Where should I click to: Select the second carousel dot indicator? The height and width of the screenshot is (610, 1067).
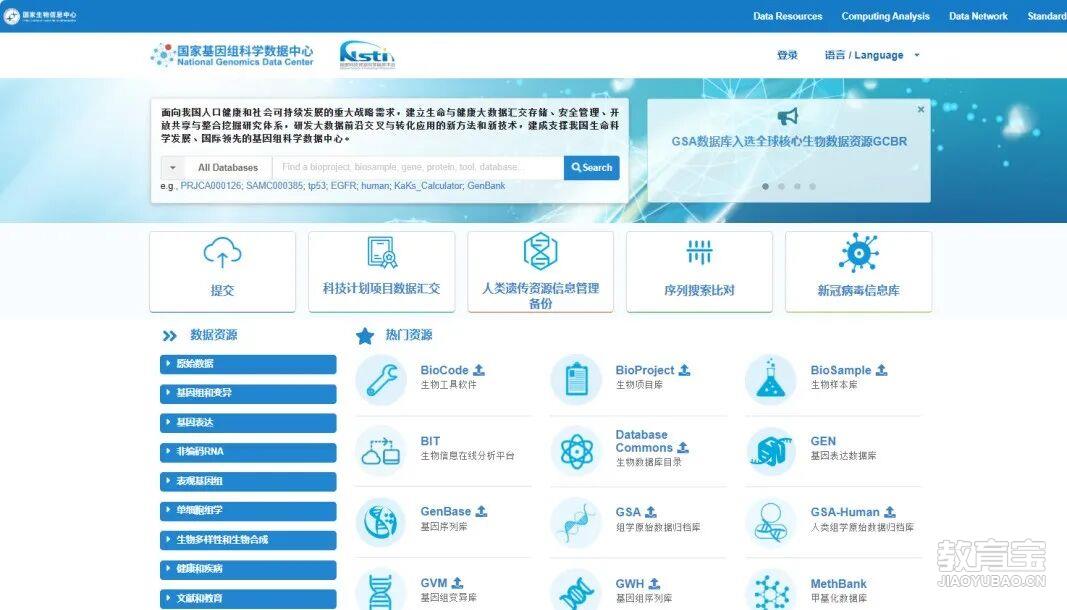point(781,186)
